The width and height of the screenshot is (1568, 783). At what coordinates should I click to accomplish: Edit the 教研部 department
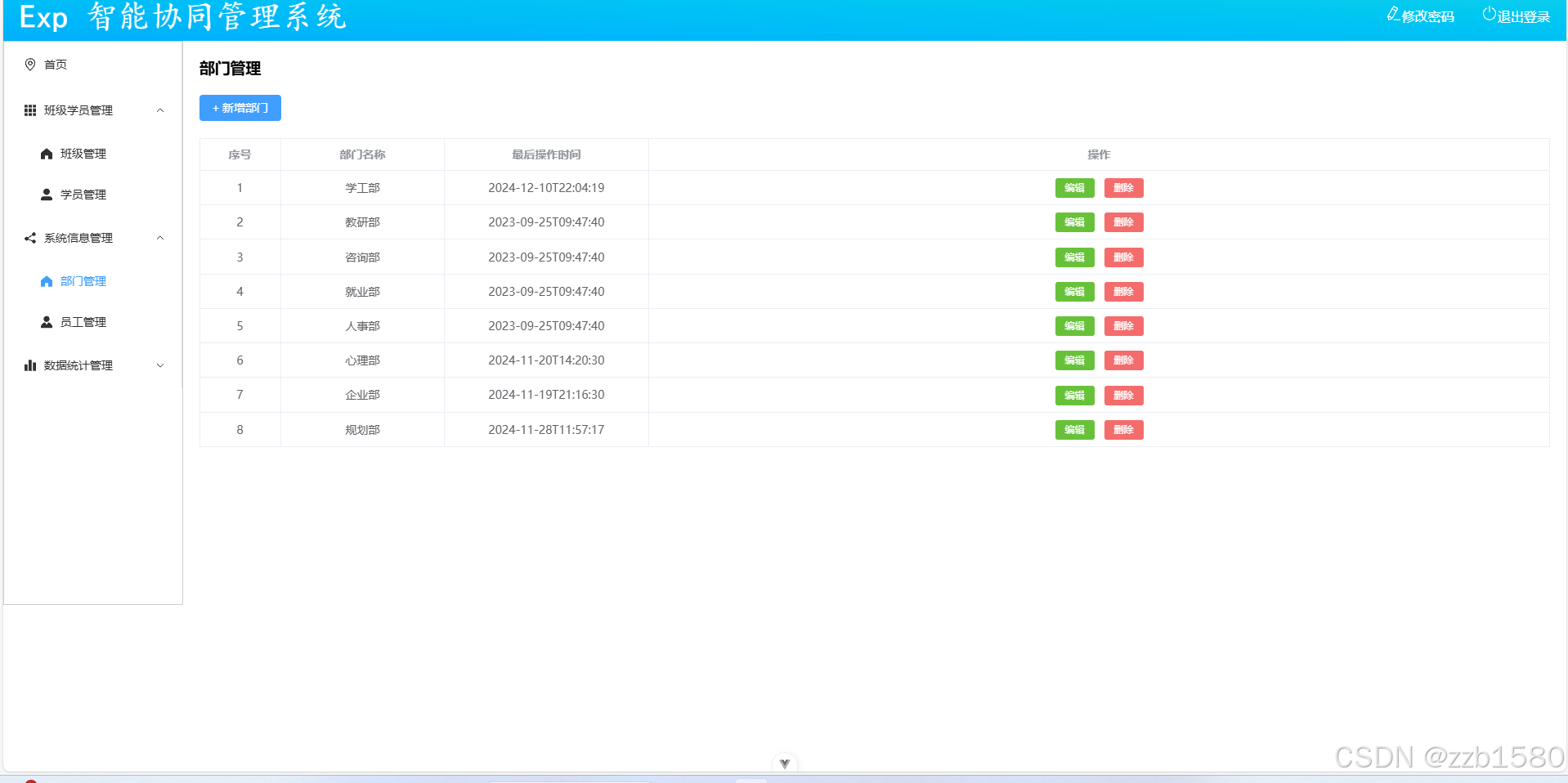tap(1074, 222)
